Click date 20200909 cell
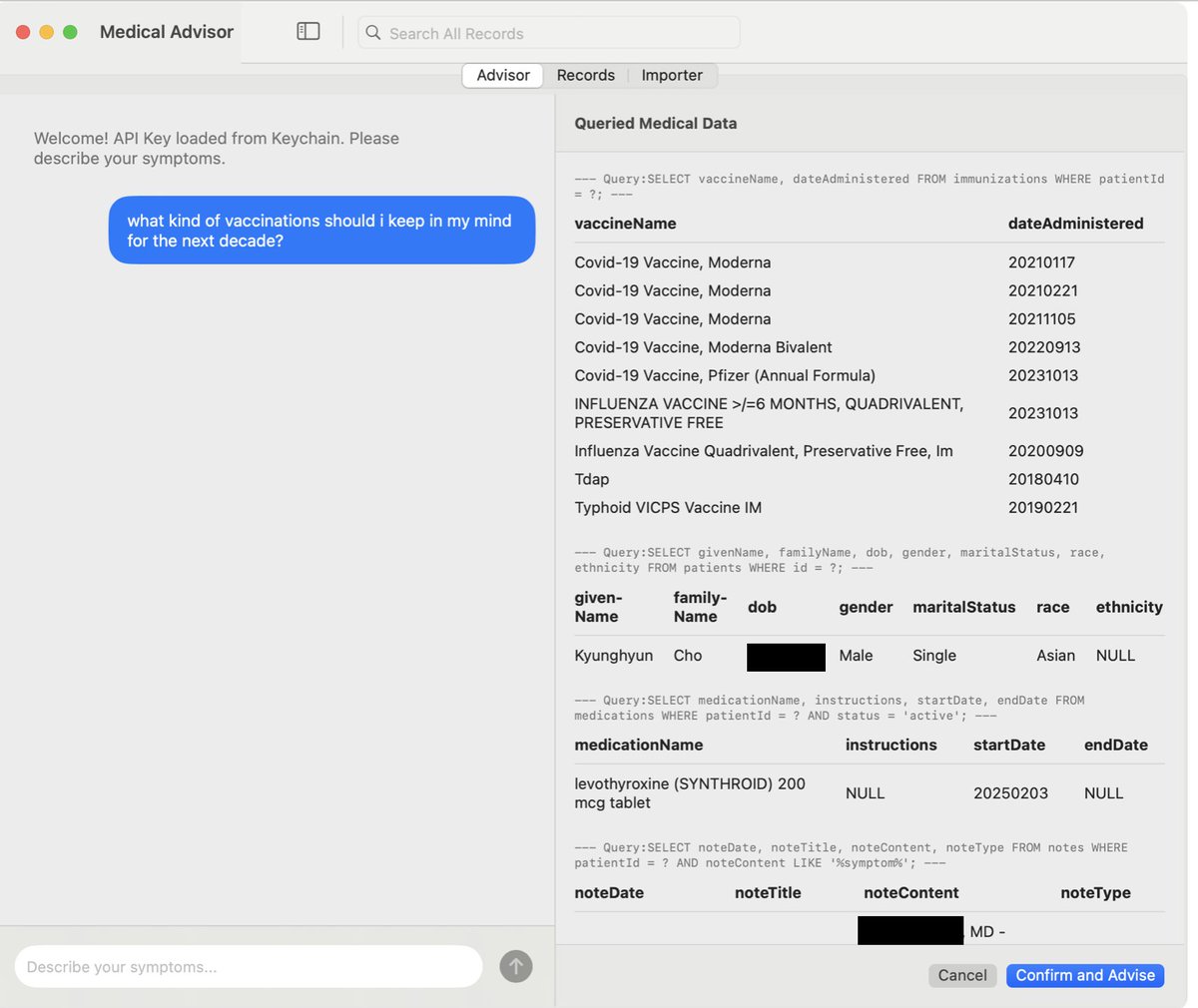 coord(1045,451)
